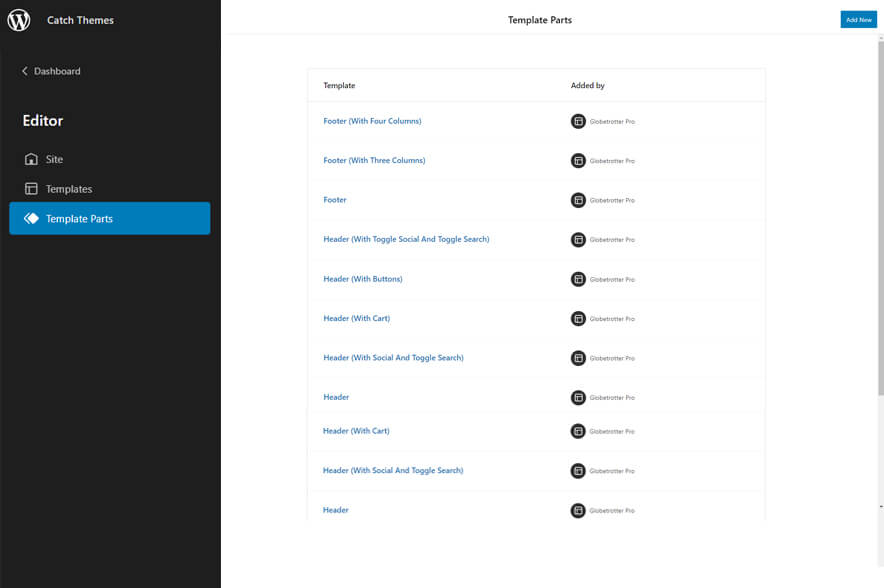Select the Templates icon in the sidebar
The height and width of the screenshot is (588, 884).
(x=33, y=188)
